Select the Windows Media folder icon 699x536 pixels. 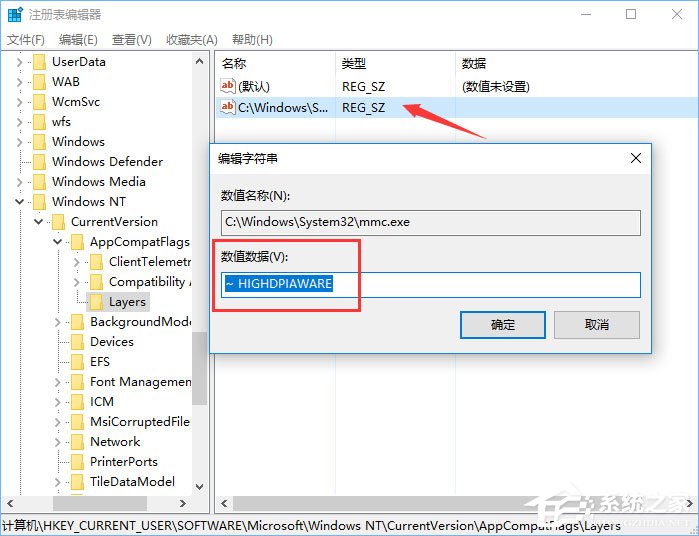pyautogui.click(x=39, y=182)
